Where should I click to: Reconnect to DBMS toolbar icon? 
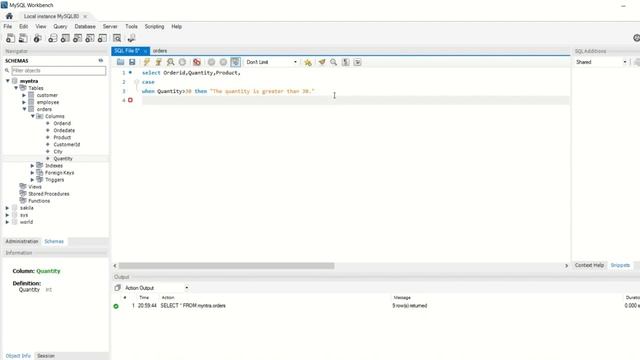tap(131, 38)
